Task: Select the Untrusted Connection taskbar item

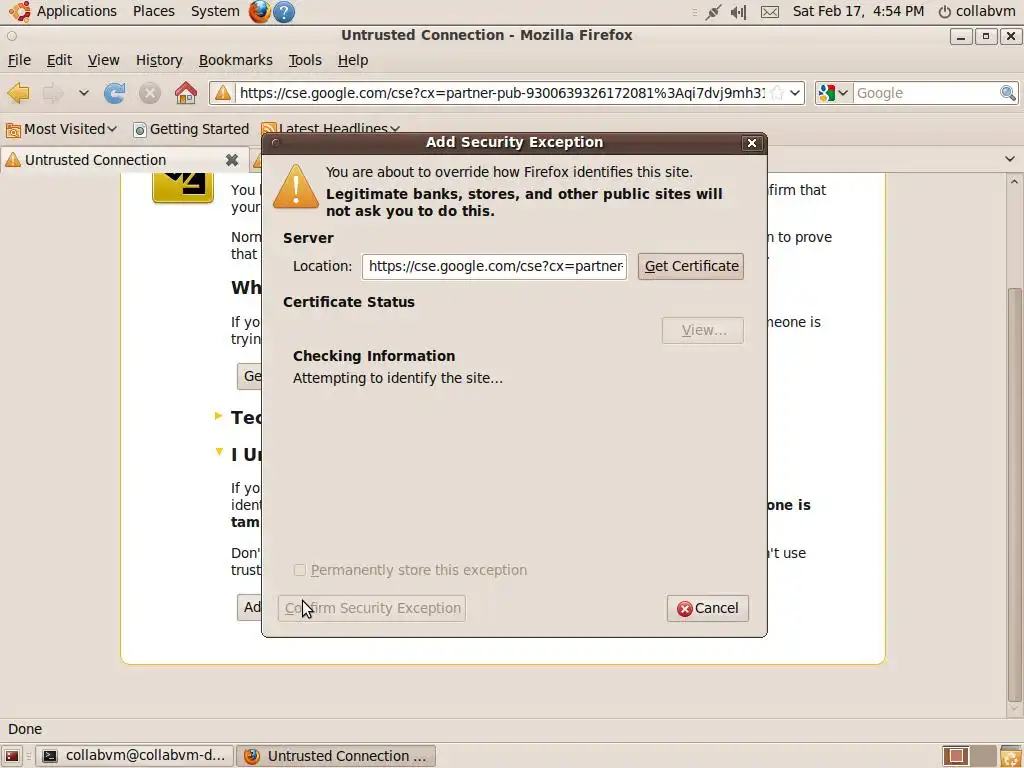Action: click(336, 756)
